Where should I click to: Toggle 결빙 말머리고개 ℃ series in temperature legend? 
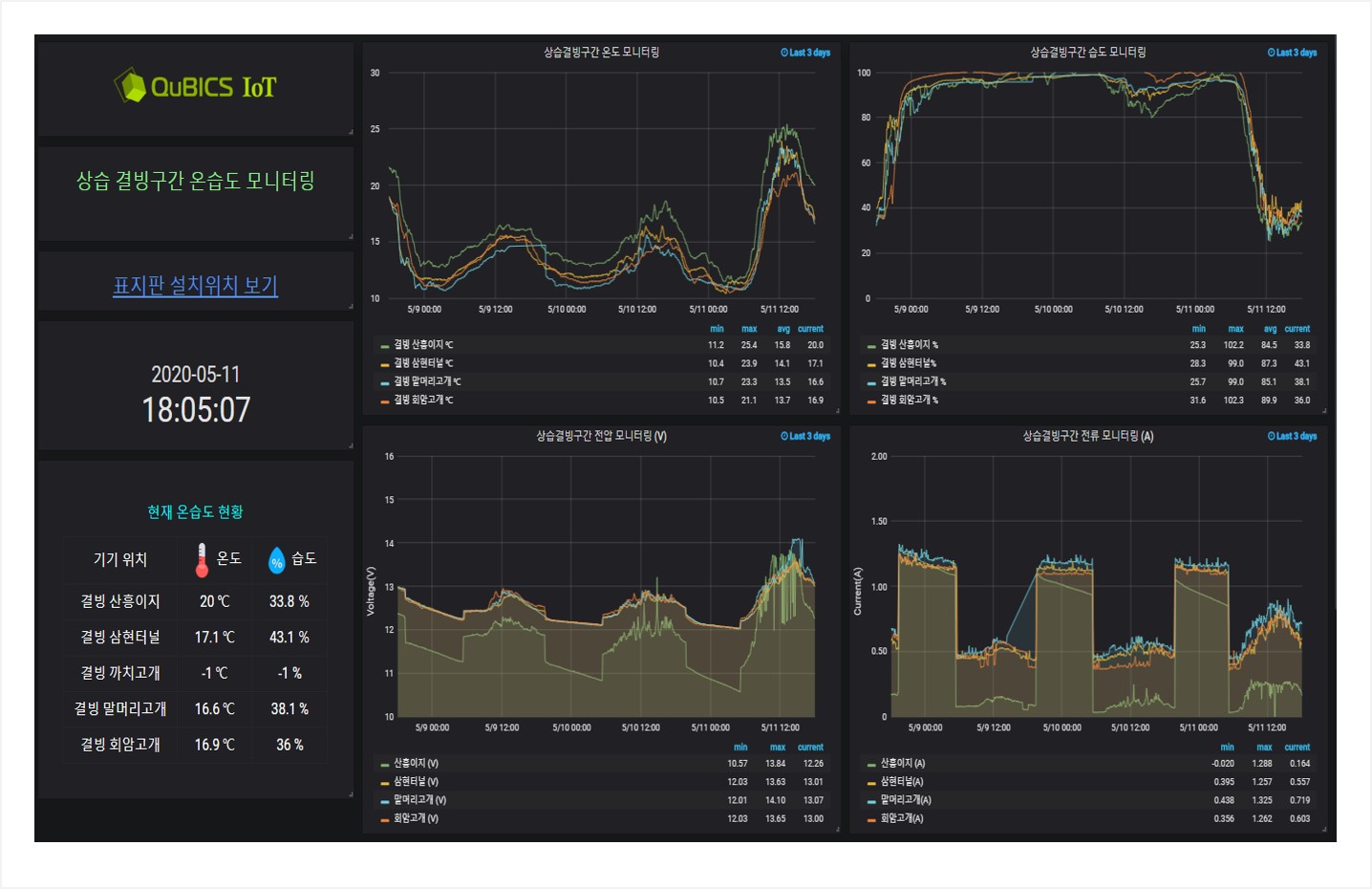427,381
